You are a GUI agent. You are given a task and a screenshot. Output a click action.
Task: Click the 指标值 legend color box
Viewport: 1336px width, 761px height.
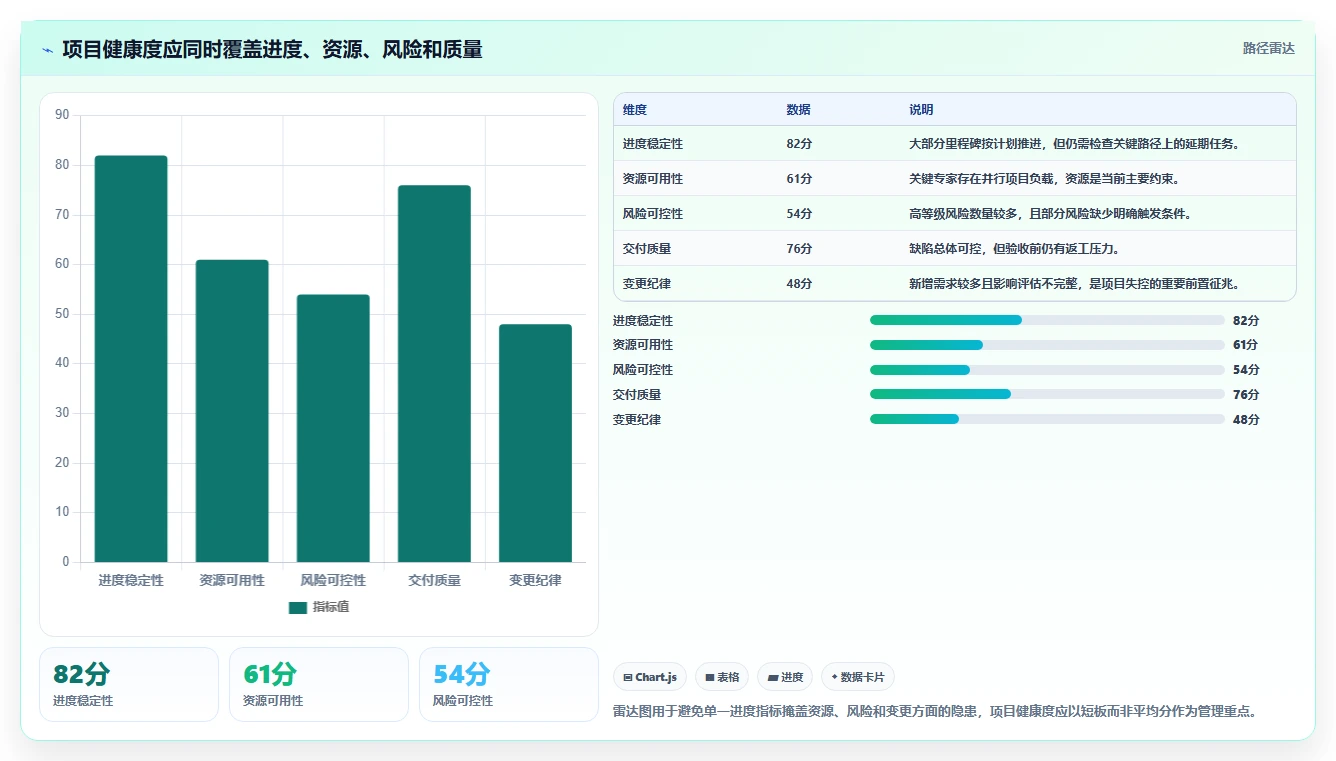coord(297,608)
